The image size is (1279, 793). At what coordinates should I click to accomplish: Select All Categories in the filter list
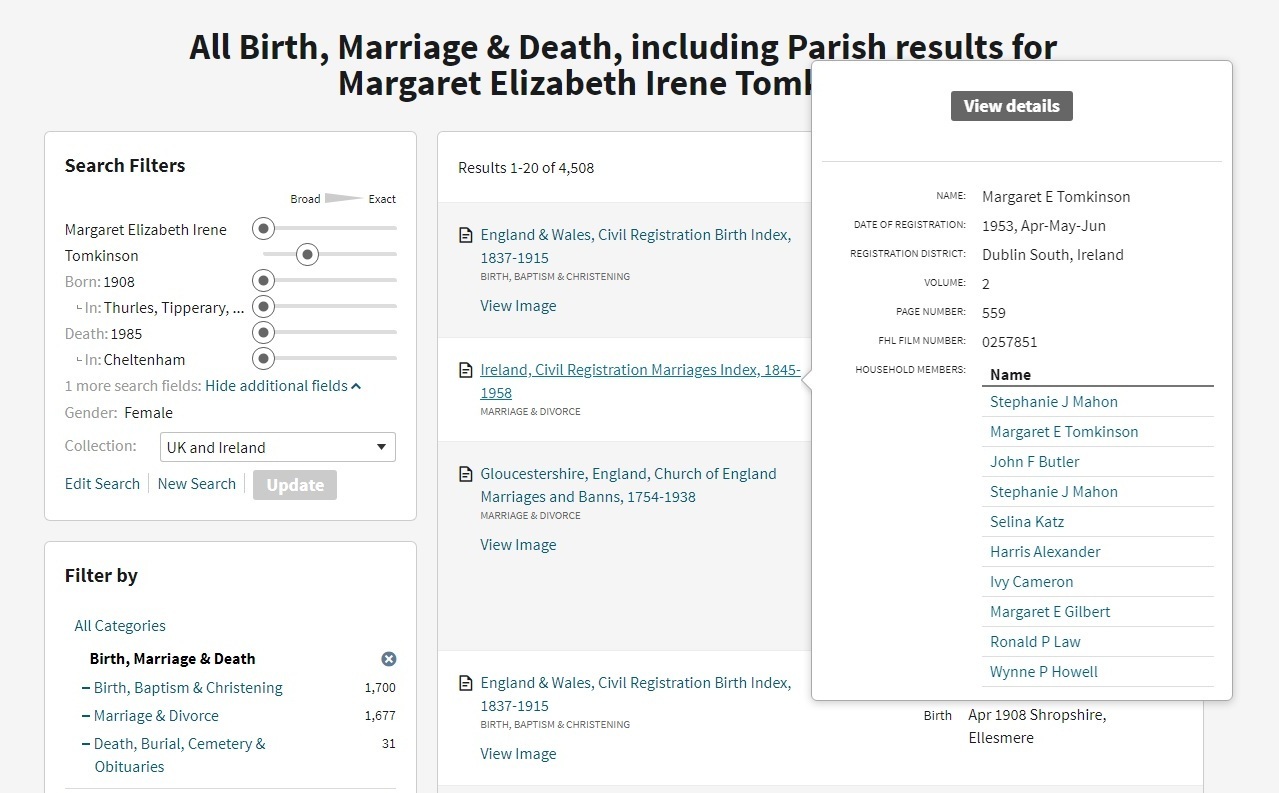120,626
